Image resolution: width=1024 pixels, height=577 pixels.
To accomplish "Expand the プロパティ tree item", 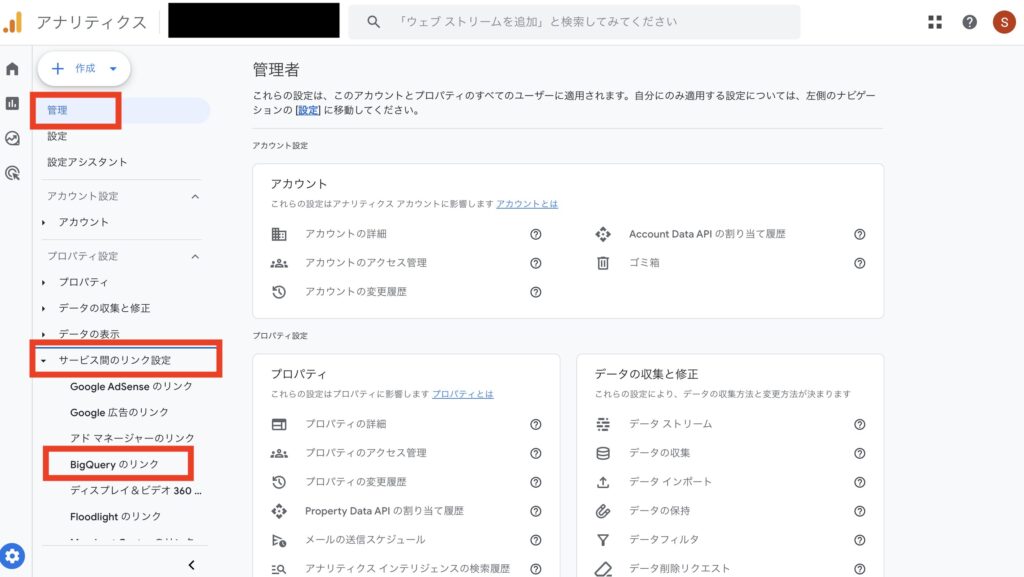I will [44, 283].
